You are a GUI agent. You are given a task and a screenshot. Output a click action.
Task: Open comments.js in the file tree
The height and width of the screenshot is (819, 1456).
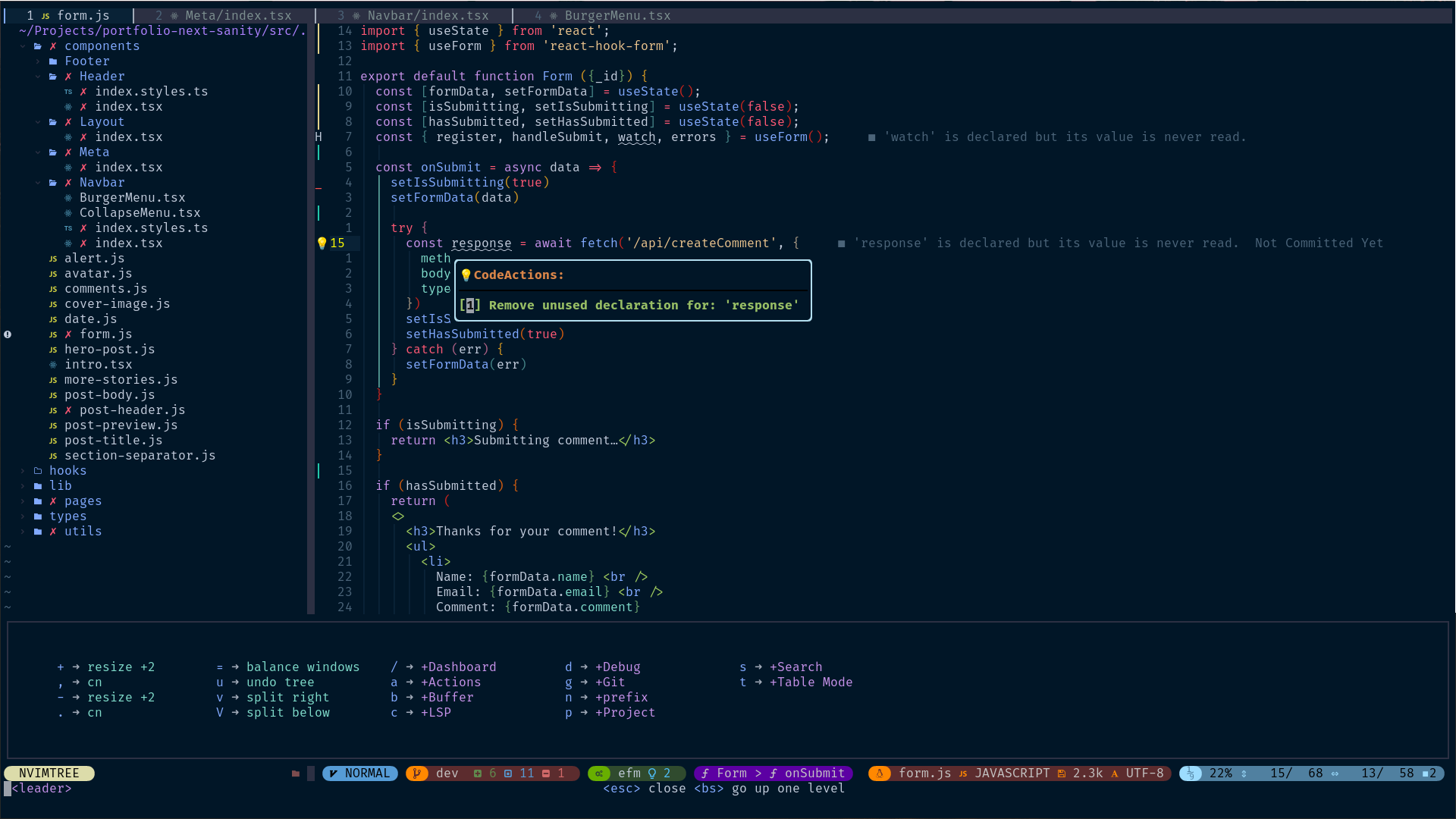pyautogui.click(x=105, y=289)
